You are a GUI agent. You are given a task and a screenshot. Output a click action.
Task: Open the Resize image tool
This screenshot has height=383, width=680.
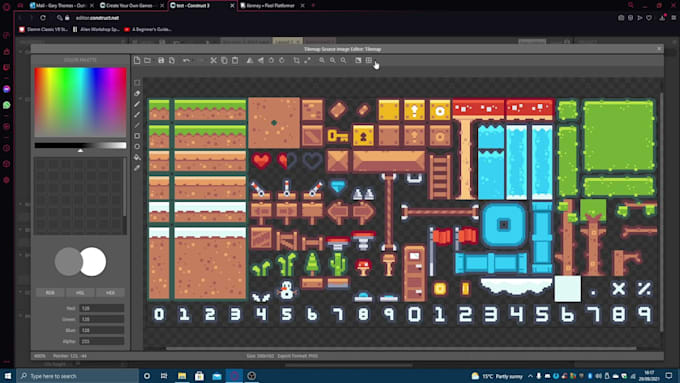307,60
